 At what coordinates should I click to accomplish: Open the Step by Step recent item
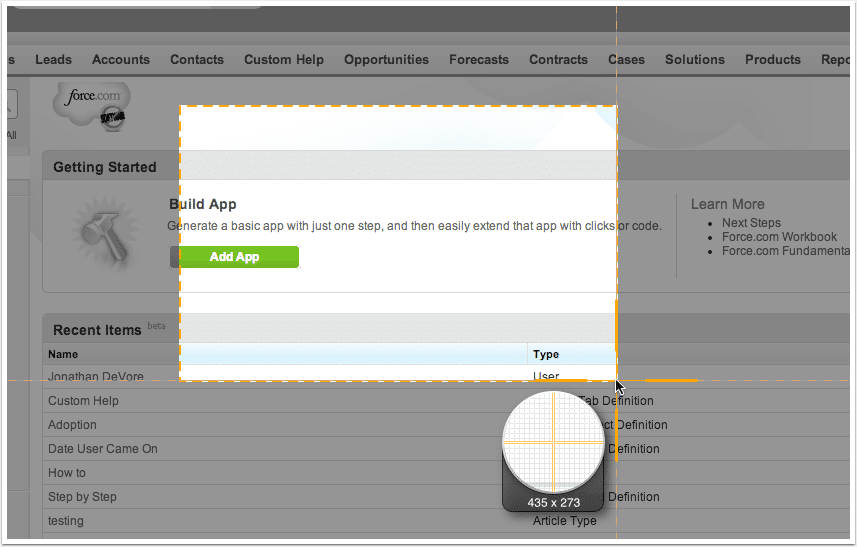(x=82, y=497)
